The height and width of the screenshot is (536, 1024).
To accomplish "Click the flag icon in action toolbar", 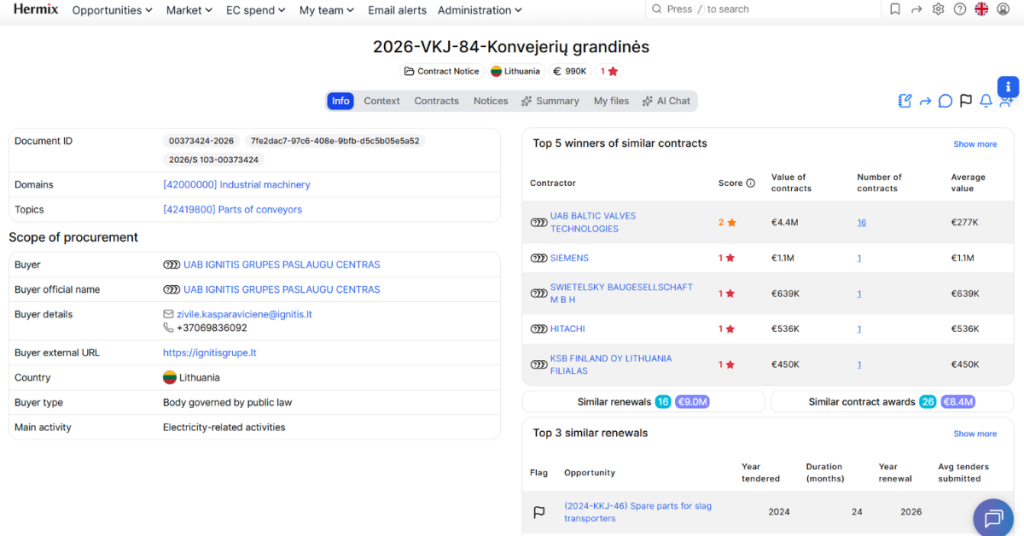I will 965,101.
